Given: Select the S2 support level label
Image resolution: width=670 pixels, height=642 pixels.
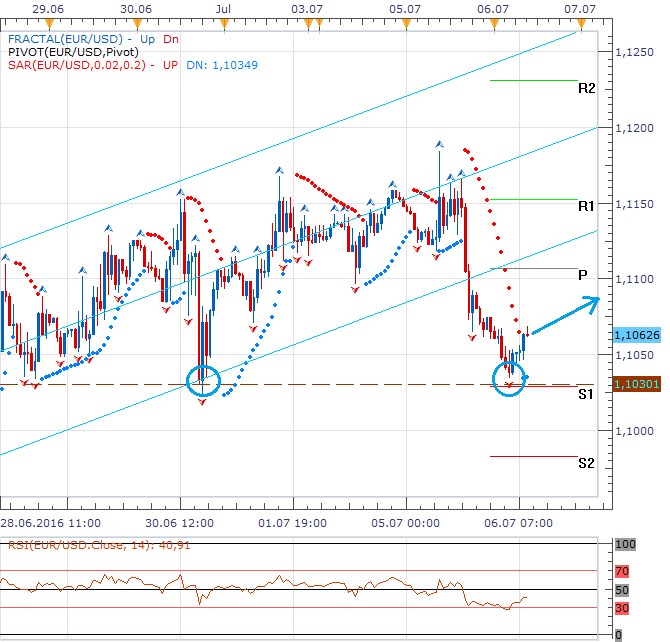Looking at the screenshot, I should tap(586, 463).
